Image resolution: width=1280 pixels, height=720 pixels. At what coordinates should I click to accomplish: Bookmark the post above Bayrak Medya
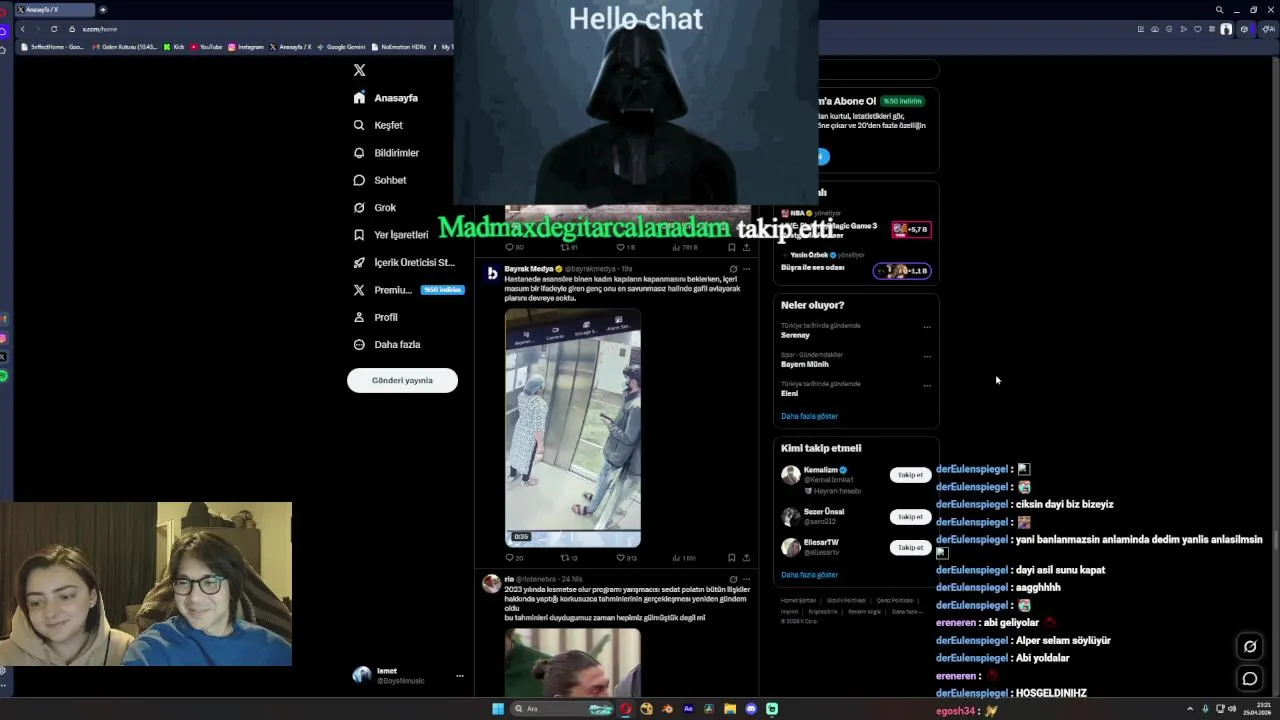pyautogui.click(x=731, y=247)
